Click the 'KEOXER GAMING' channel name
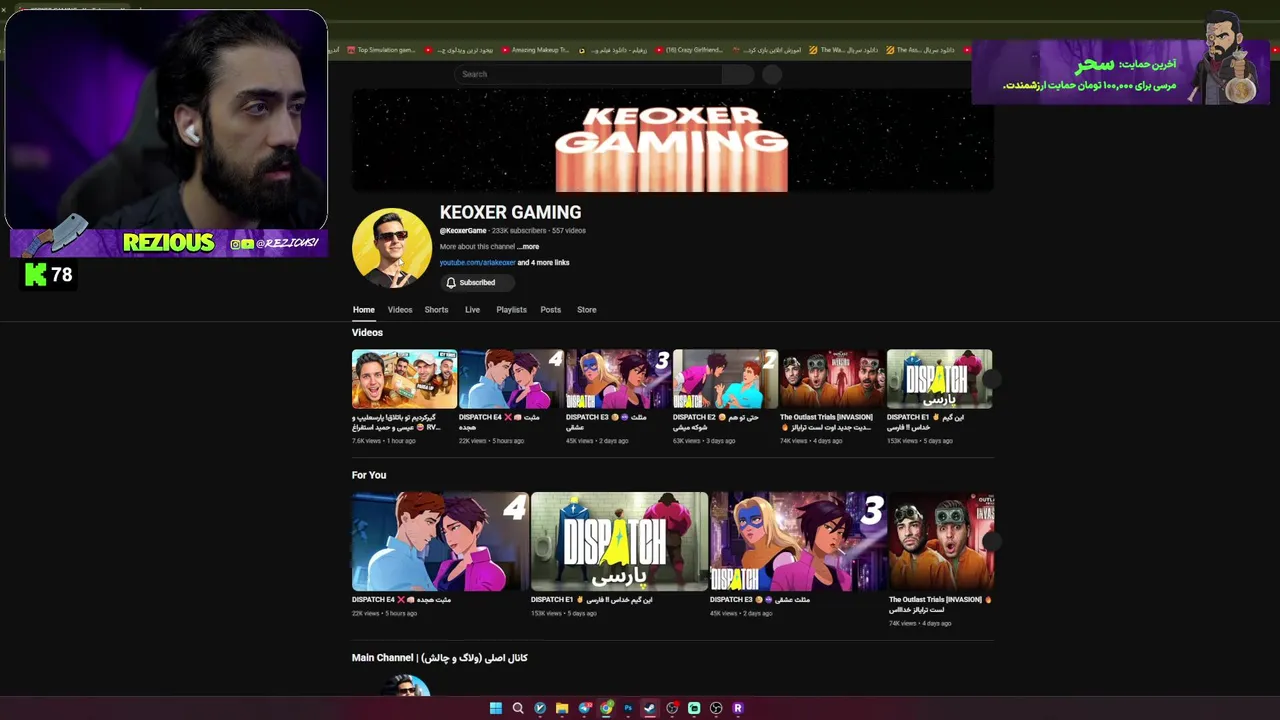The height and width of the screenshot is (720, 1280). (x=510, y=212)
